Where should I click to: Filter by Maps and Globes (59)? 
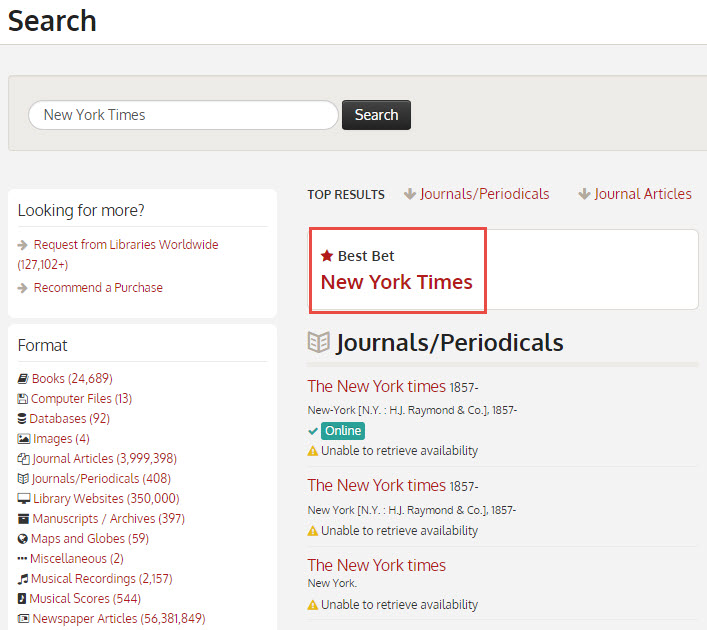(90, 538)
